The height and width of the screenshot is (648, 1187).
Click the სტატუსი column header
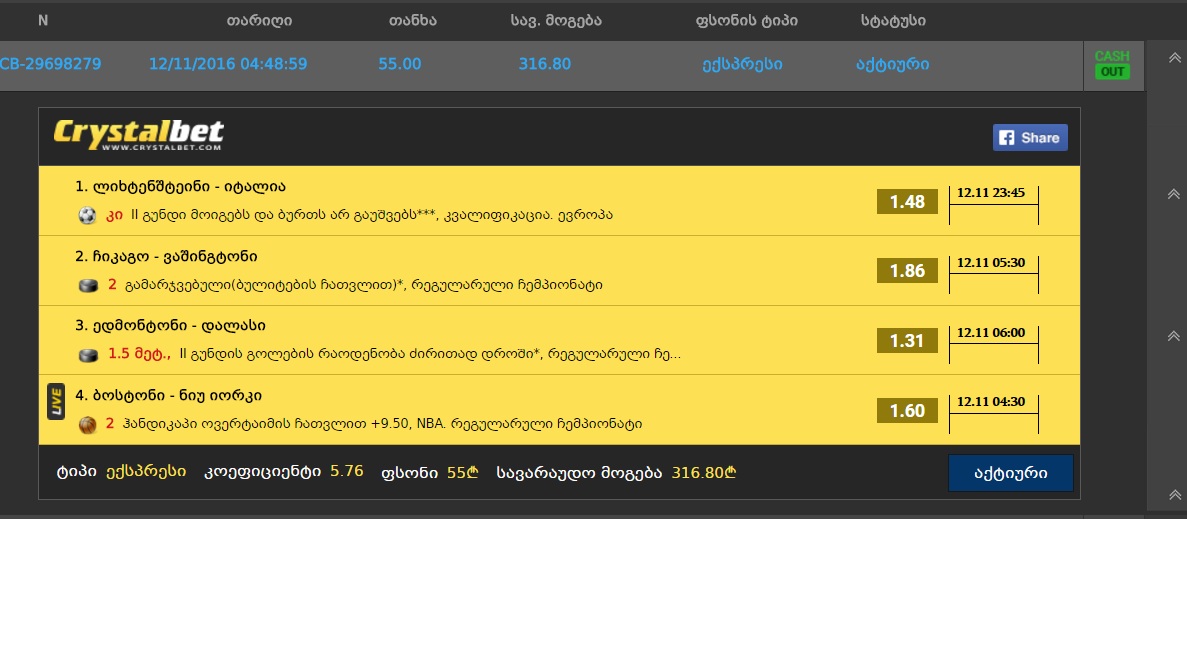coord(893,20)
